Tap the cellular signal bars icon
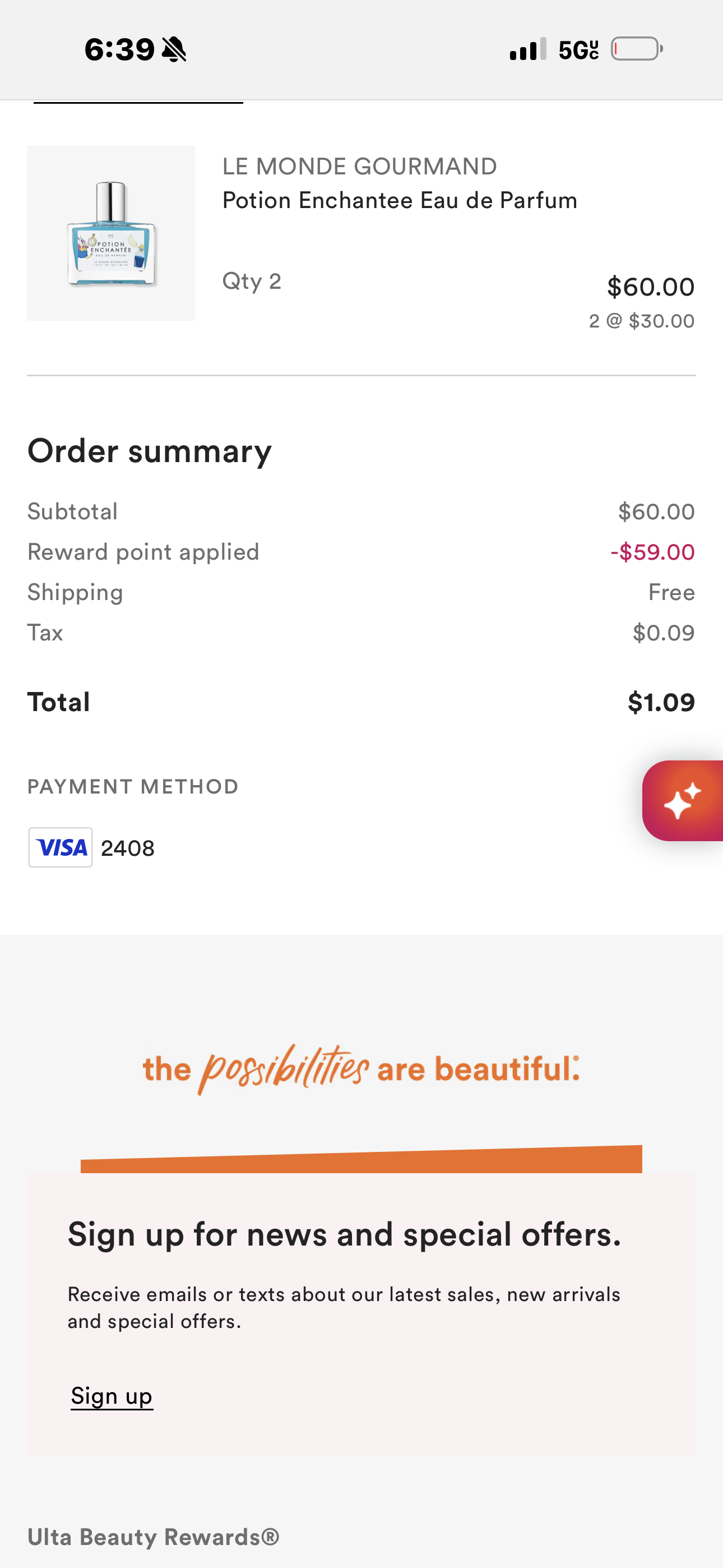Screen dimensions: 723x1568 pyautogui.click(x=527, y=49)
